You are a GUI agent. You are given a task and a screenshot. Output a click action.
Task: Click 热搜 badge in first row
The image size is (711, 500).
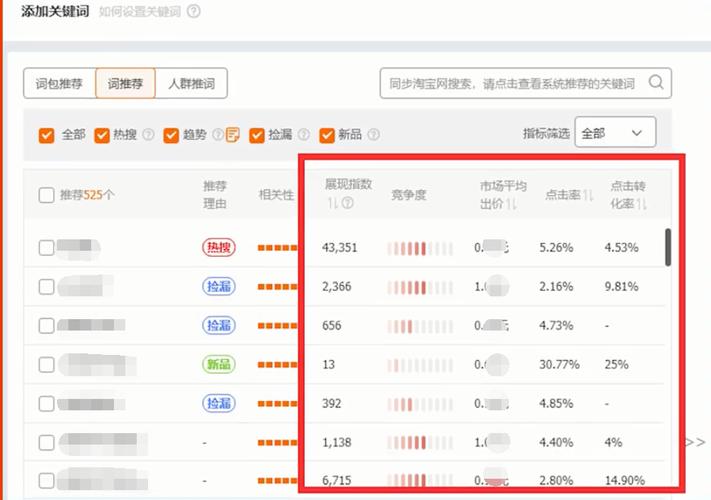(x=219, y=247)
